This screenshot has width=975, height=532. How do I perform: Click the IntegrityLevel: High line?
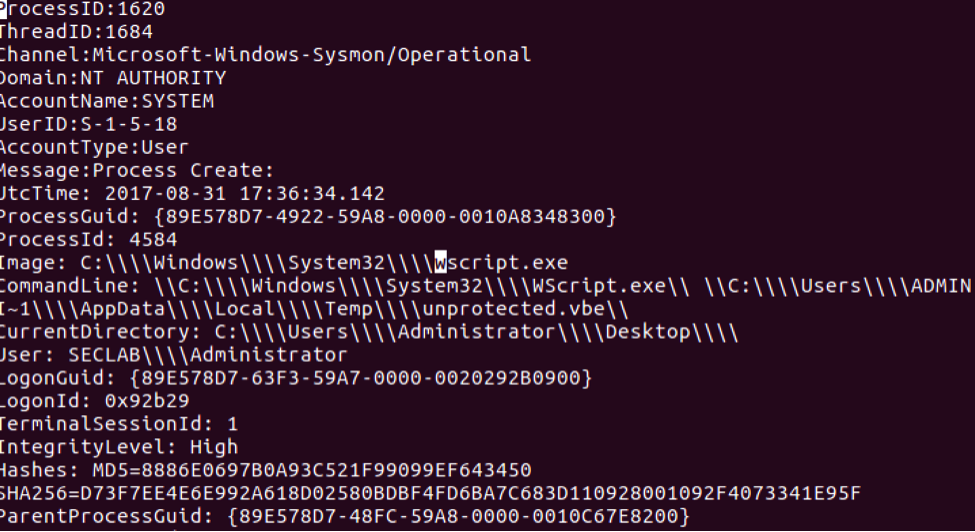(119, 447)
